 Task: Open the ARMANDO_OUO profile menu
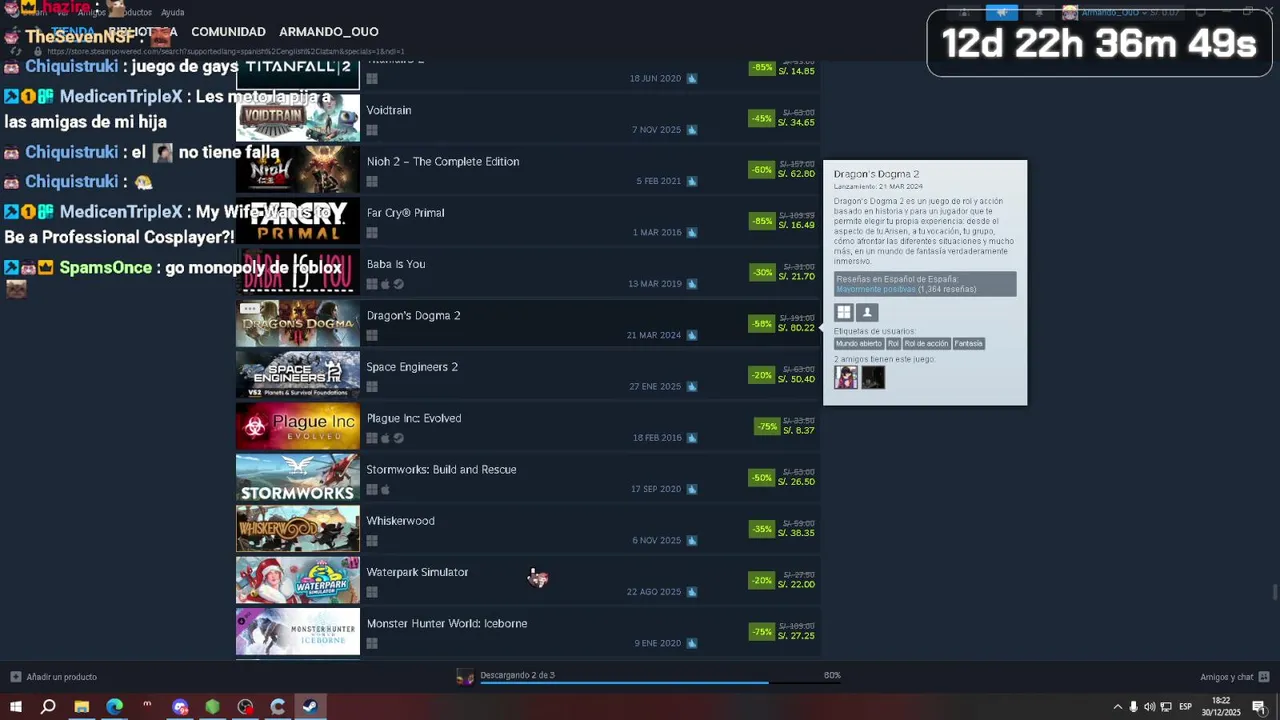[329, 32]
